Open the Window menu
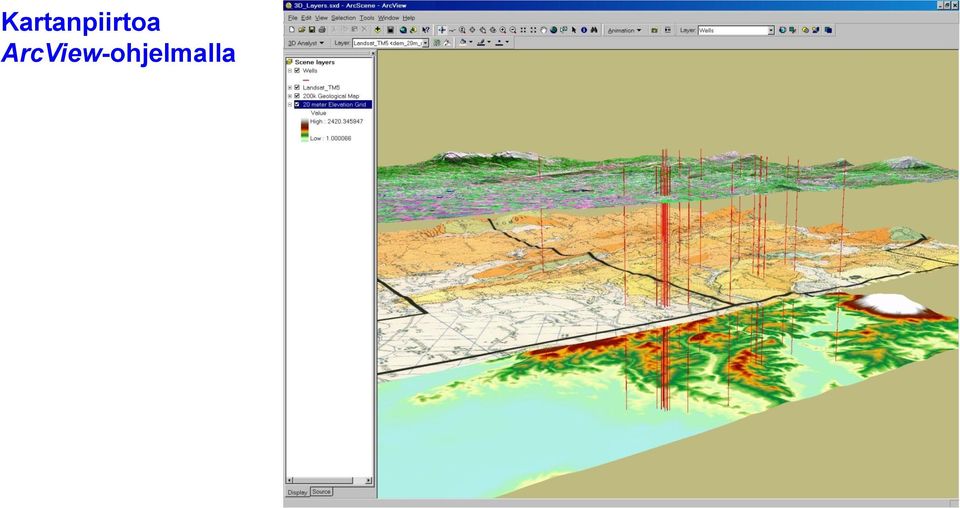The height and width of the screenshot is (508, 960). click(x=388, y=18)
